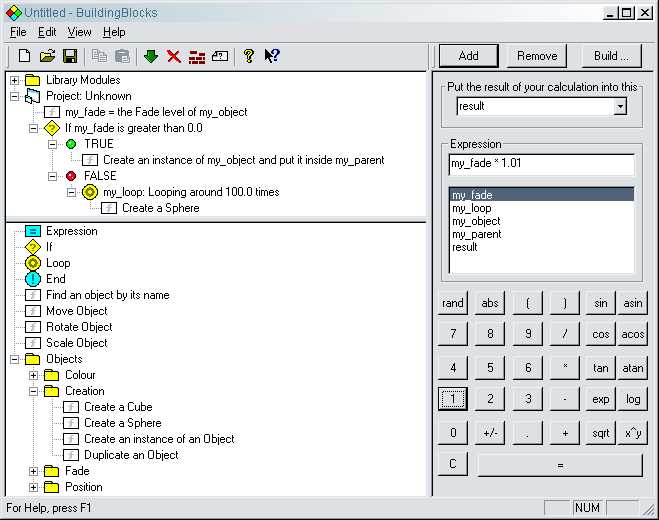Viewport: 659px width, 520px height.
Task: Expand the Fade folder
Action: [x=33, y=471]
